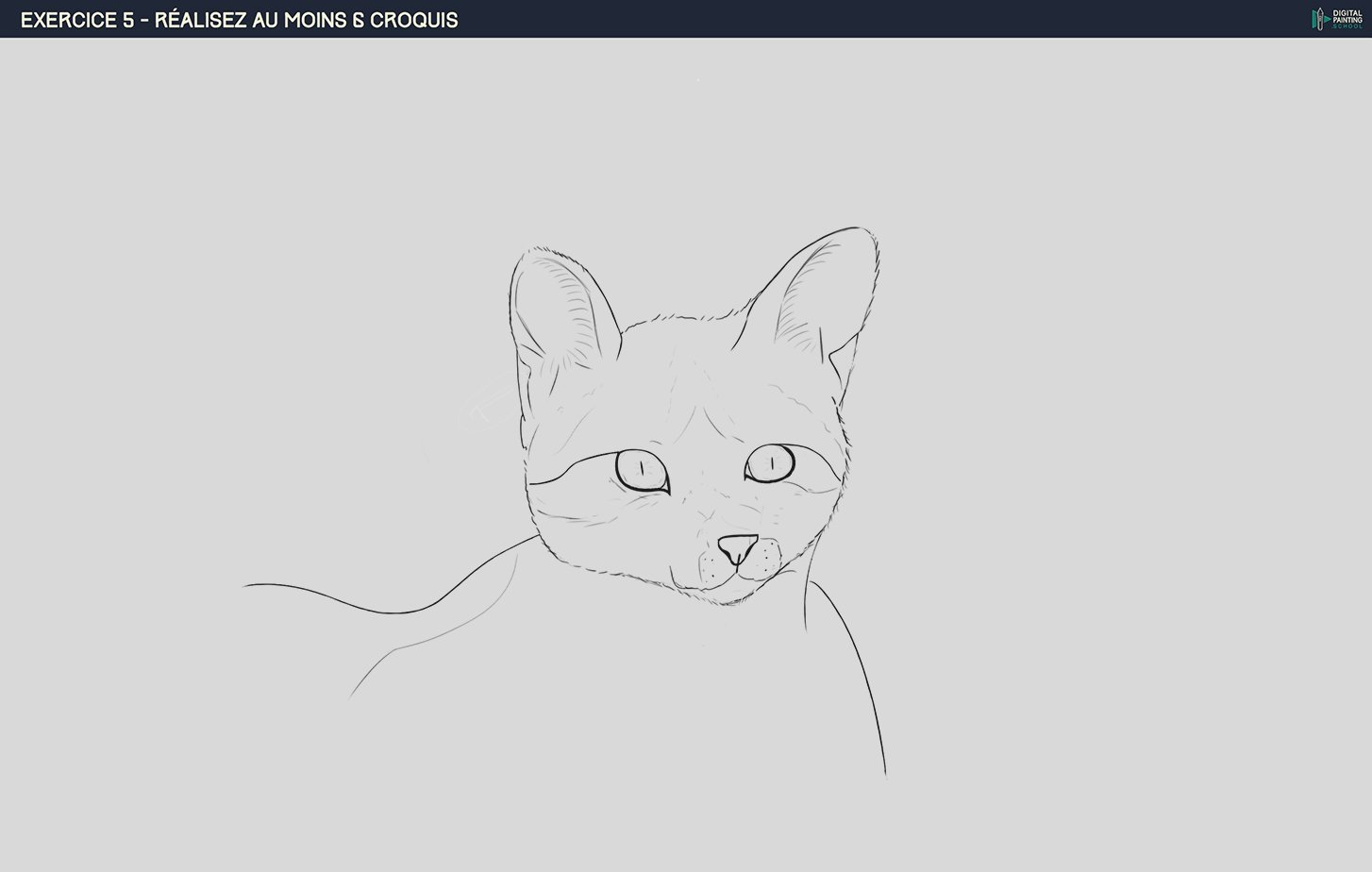This screenshot has width=1372, height=872.
Task: Click the cat's right eye on canvas
Action: coord(770,463)
